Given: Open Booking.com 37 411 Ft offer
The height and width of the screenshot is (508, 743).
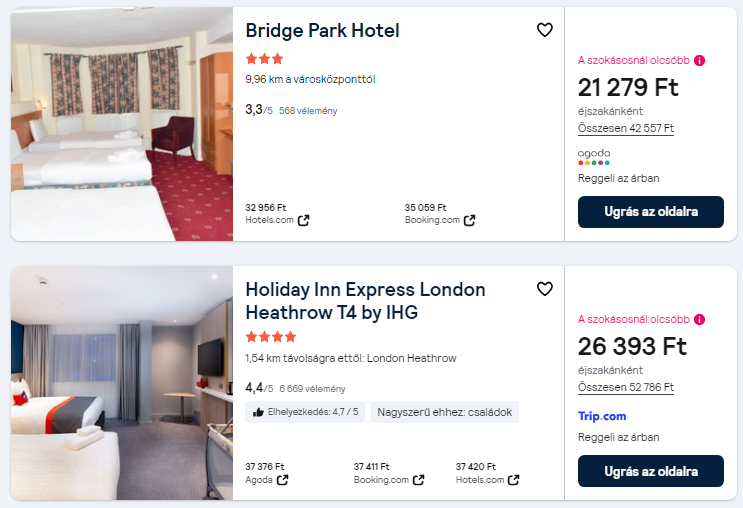Looking at the screenshot, I should [388, 473].
